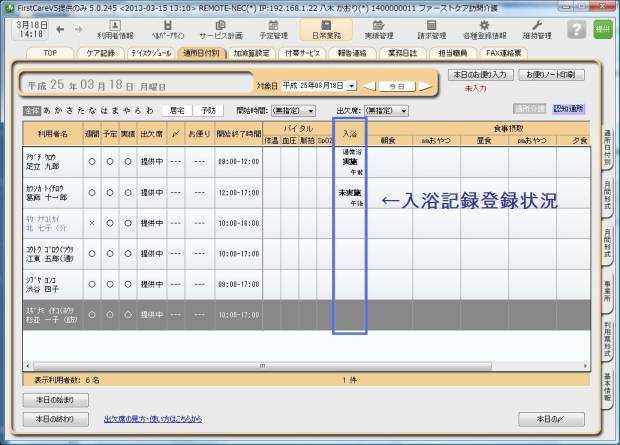The height and width of the screenshot is (445, 620).
Task: Open the 対象日 date dropdown
Action: coord(318,86)
